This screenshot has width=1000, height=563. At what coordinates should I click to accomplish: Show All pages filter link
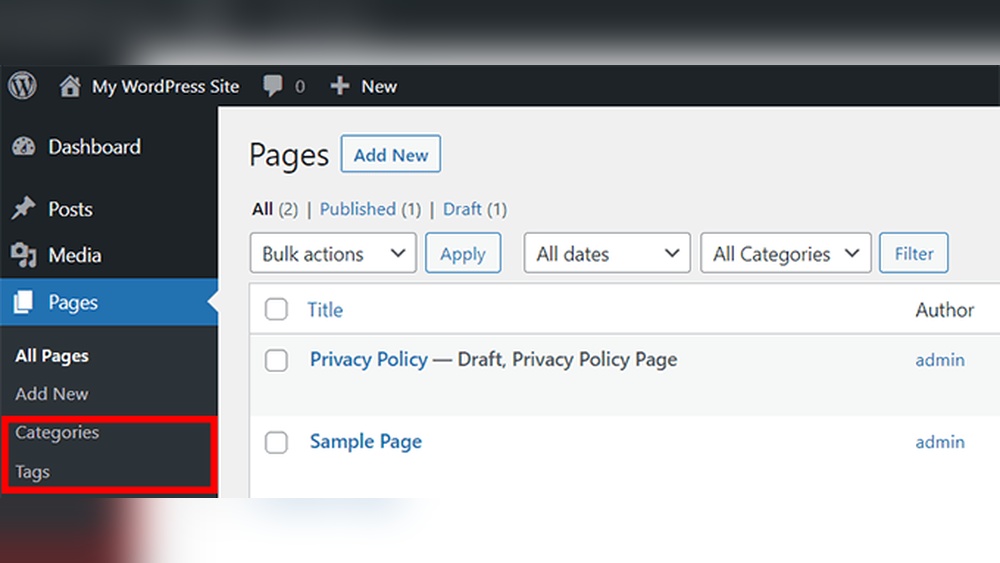click(262, 209)
